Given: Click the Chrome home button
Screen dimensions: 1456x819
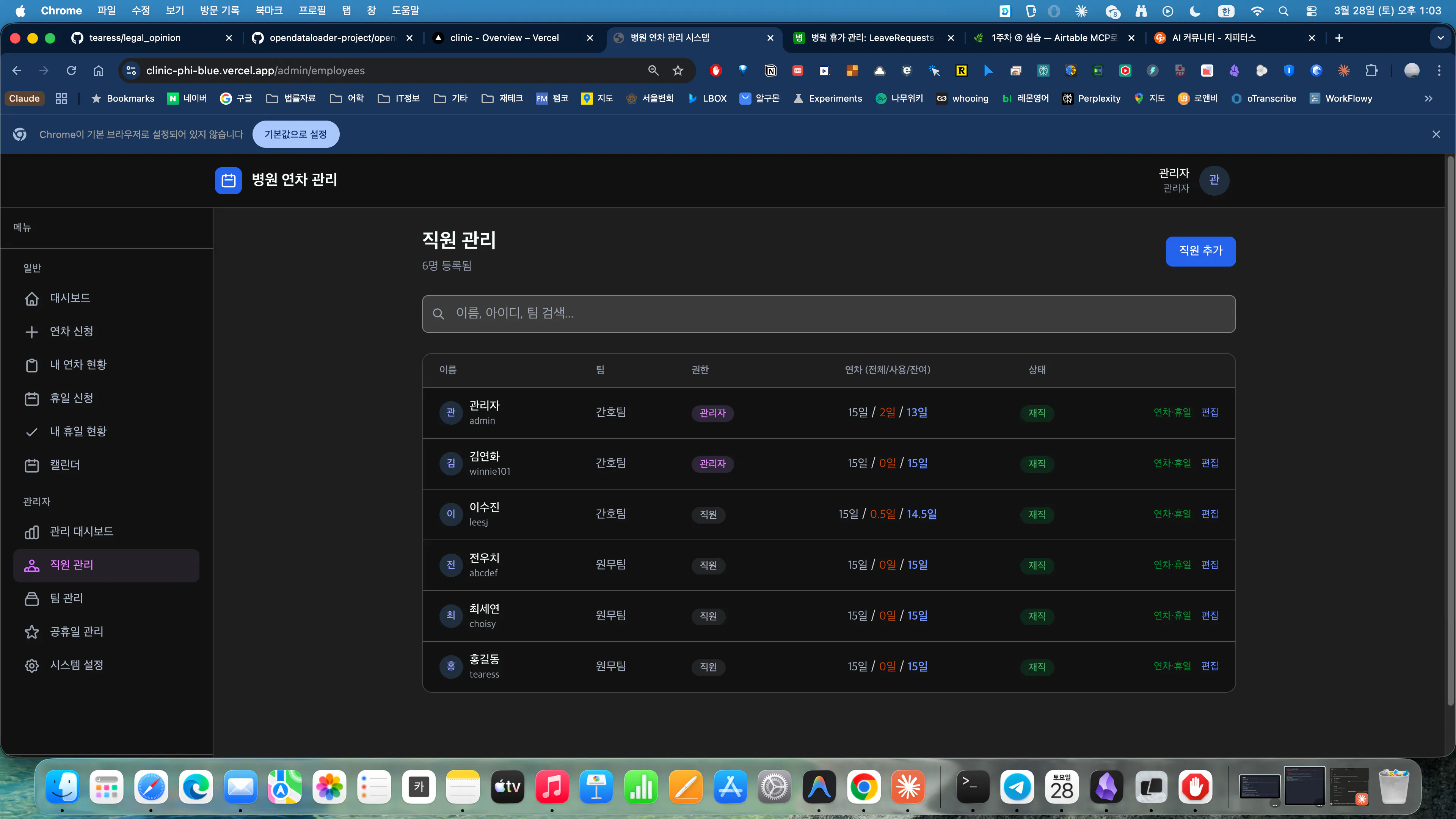Looking at the screenshot, I should pyautogui.click(x=98, y=71).
